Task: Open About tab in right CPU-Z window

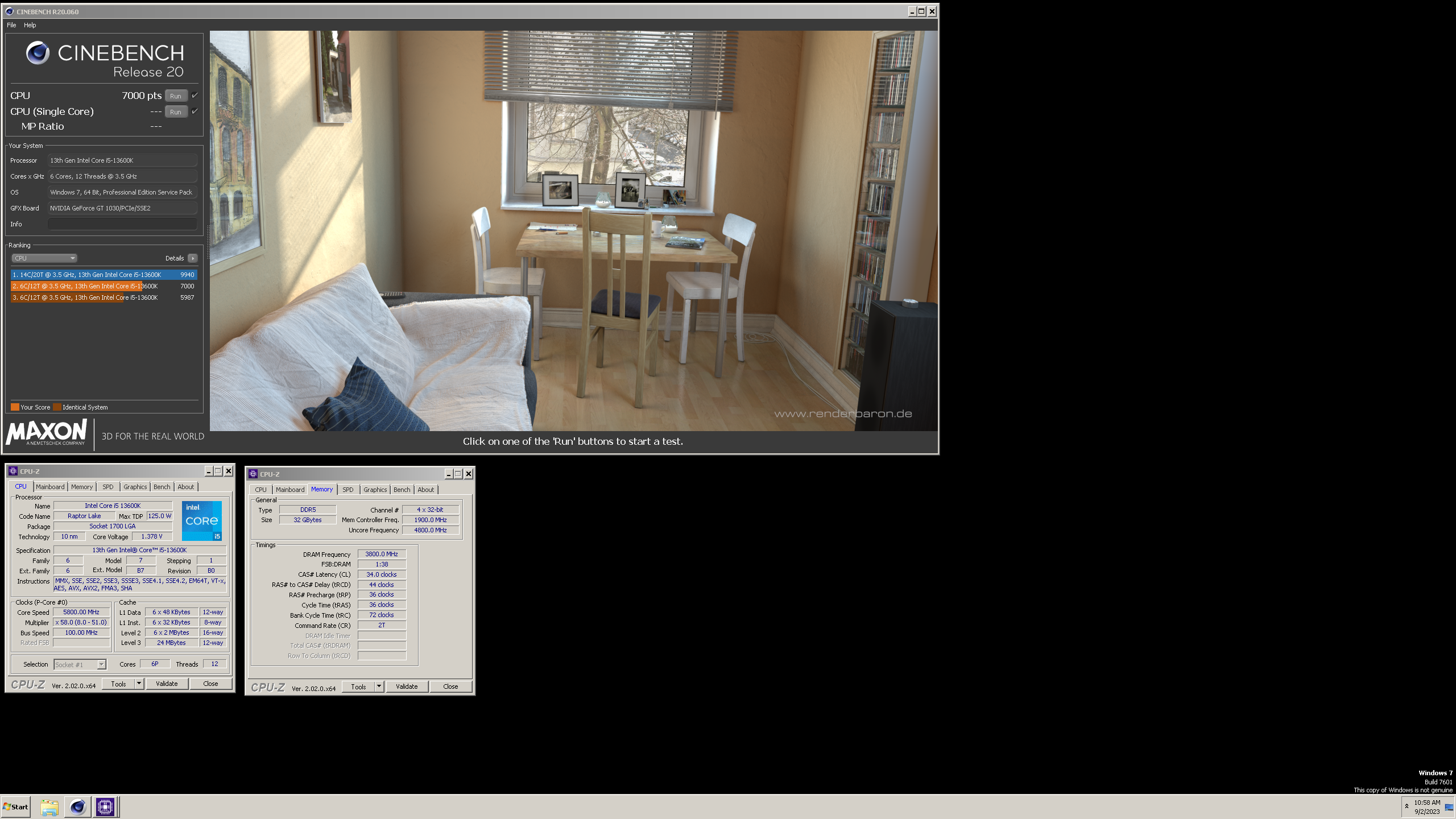Action: coord(426,490)
